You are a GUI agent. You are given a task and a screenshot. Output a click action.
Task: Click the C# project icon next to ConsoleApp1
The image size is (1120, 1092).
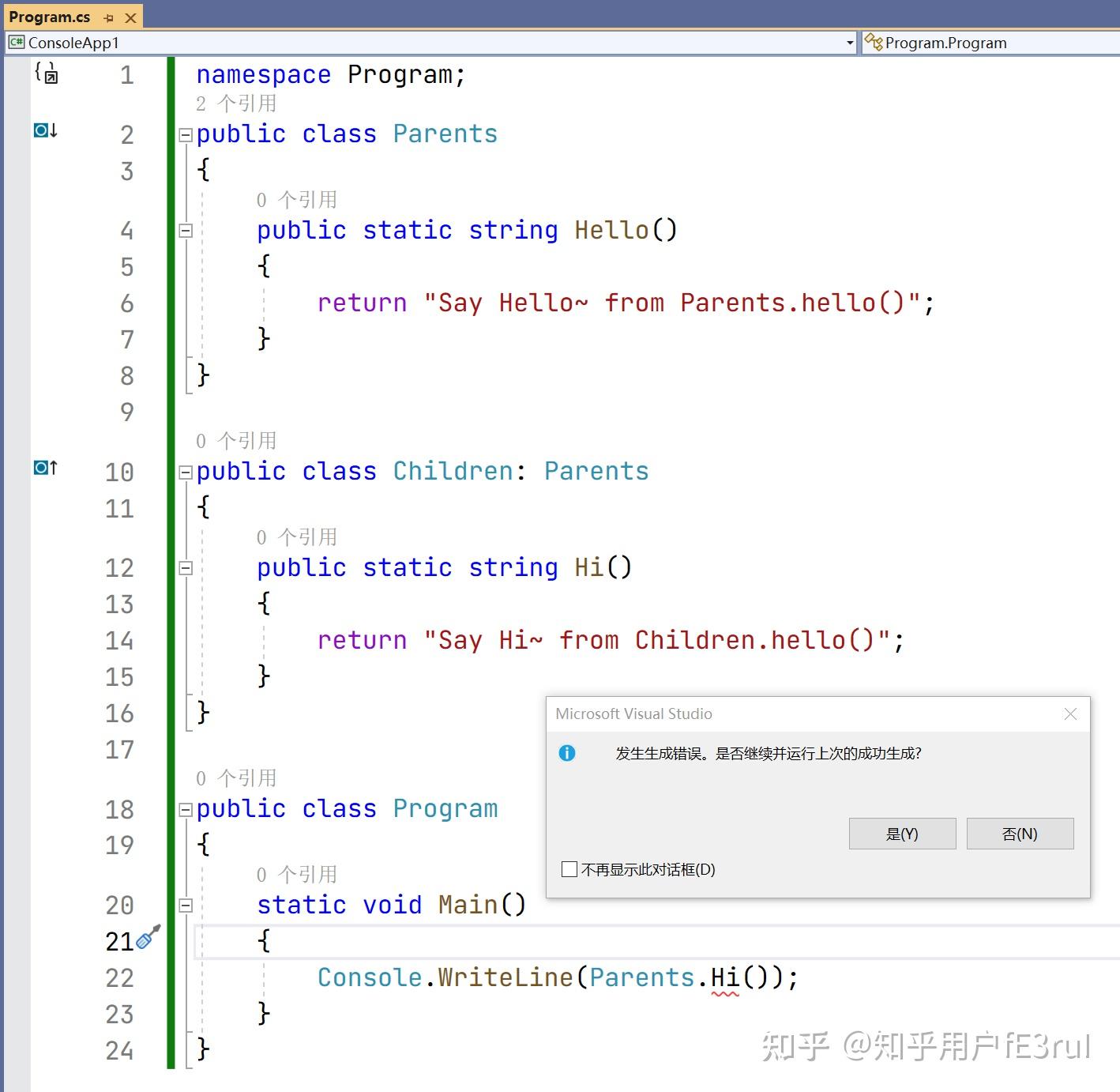pyautogui.click(x=17, y=43)
